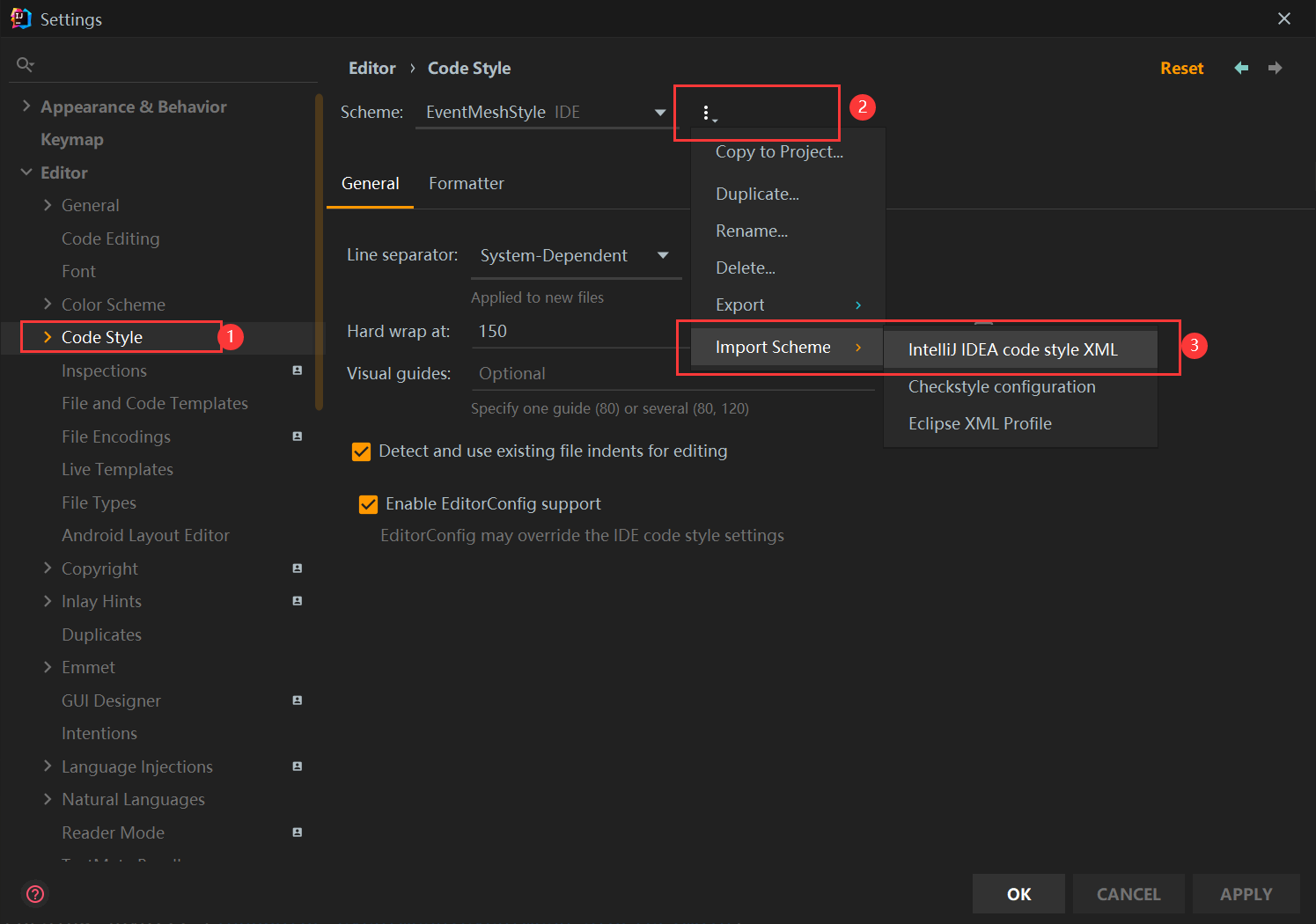Expand the Color Scheme tree node
This screenshot has height=924, width=1316.
coord(48,304)
